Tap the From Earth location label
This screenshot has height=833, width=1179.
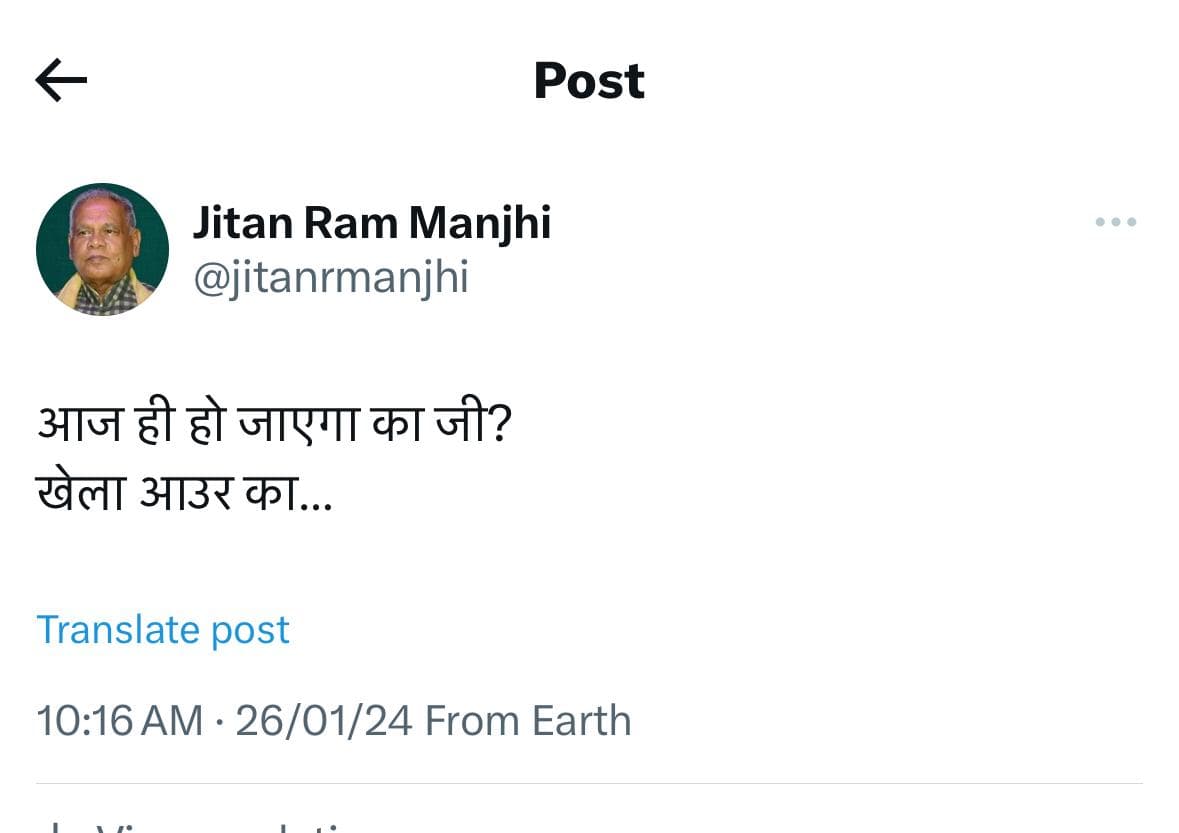[x=528, y=721]
